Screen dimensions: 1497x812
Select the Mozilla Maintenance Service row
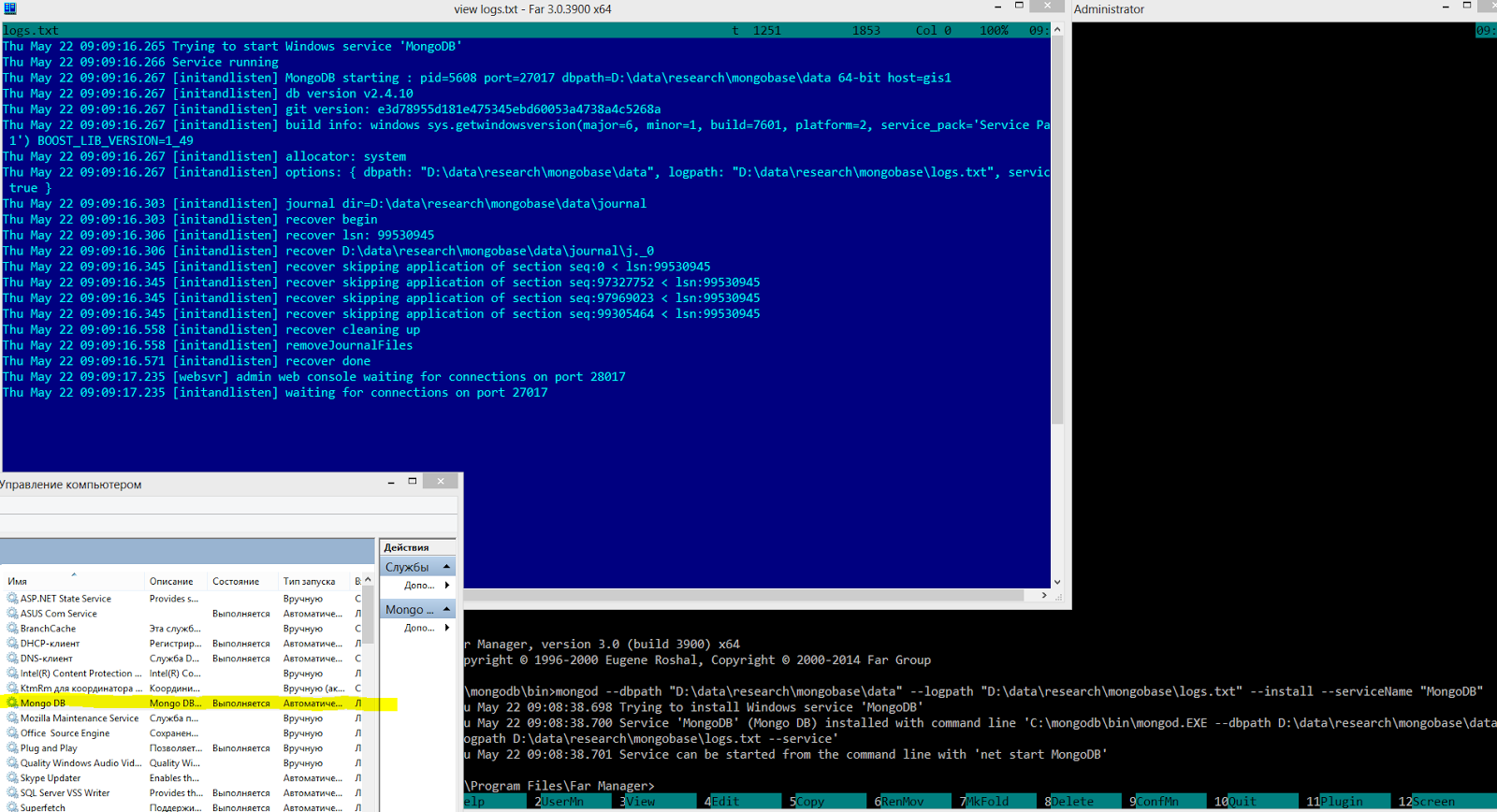coord(182,718)
